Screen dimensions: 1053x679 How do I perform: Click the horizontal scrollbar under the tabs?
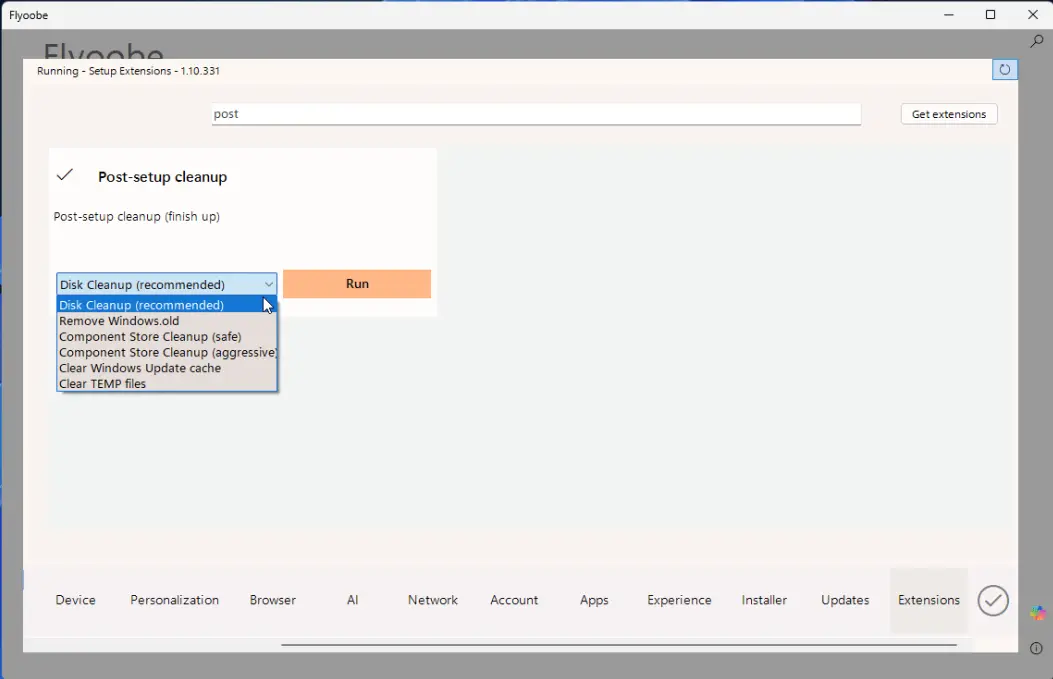pyautogui.click(x=619, y=645)
